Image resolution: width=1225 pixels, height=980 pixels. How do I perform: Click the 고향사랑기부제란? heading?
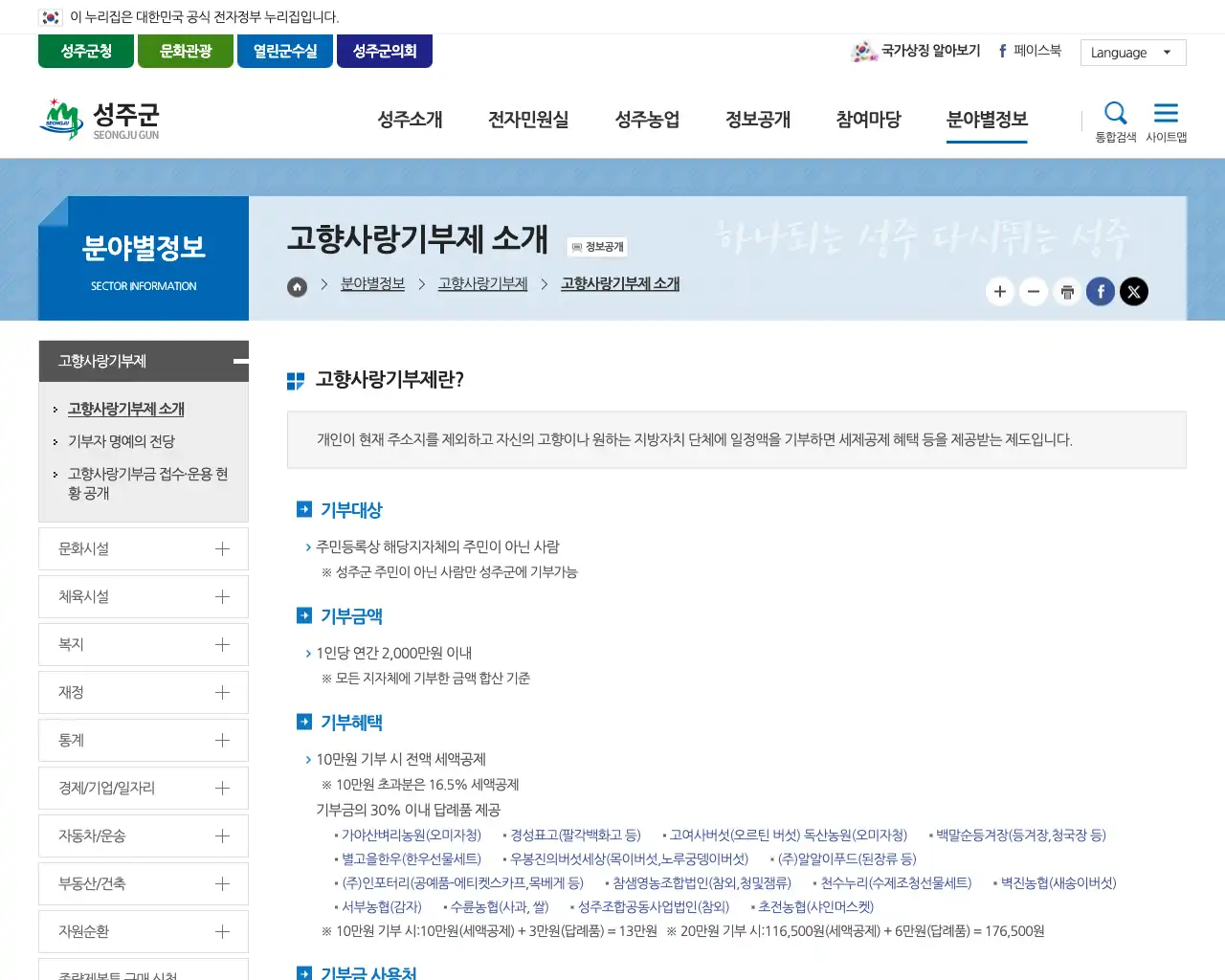390,380
